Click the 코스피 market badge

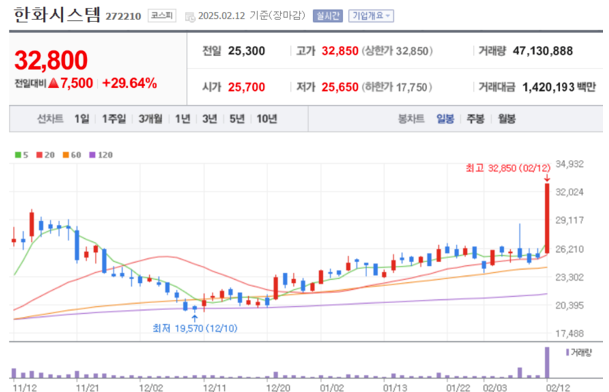162,16
